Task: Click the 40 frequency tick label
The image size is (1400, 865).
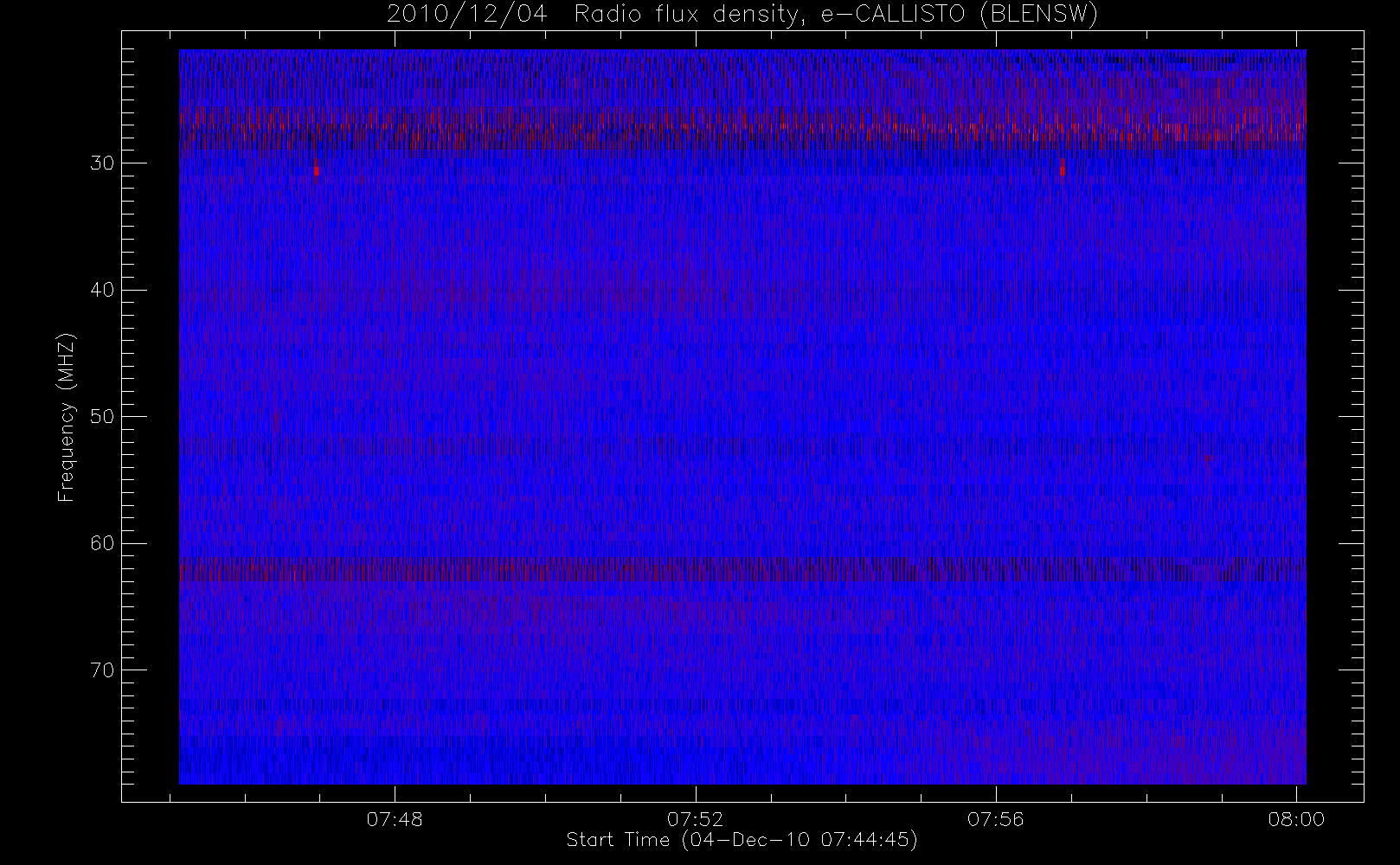Action: pos(101,290)
